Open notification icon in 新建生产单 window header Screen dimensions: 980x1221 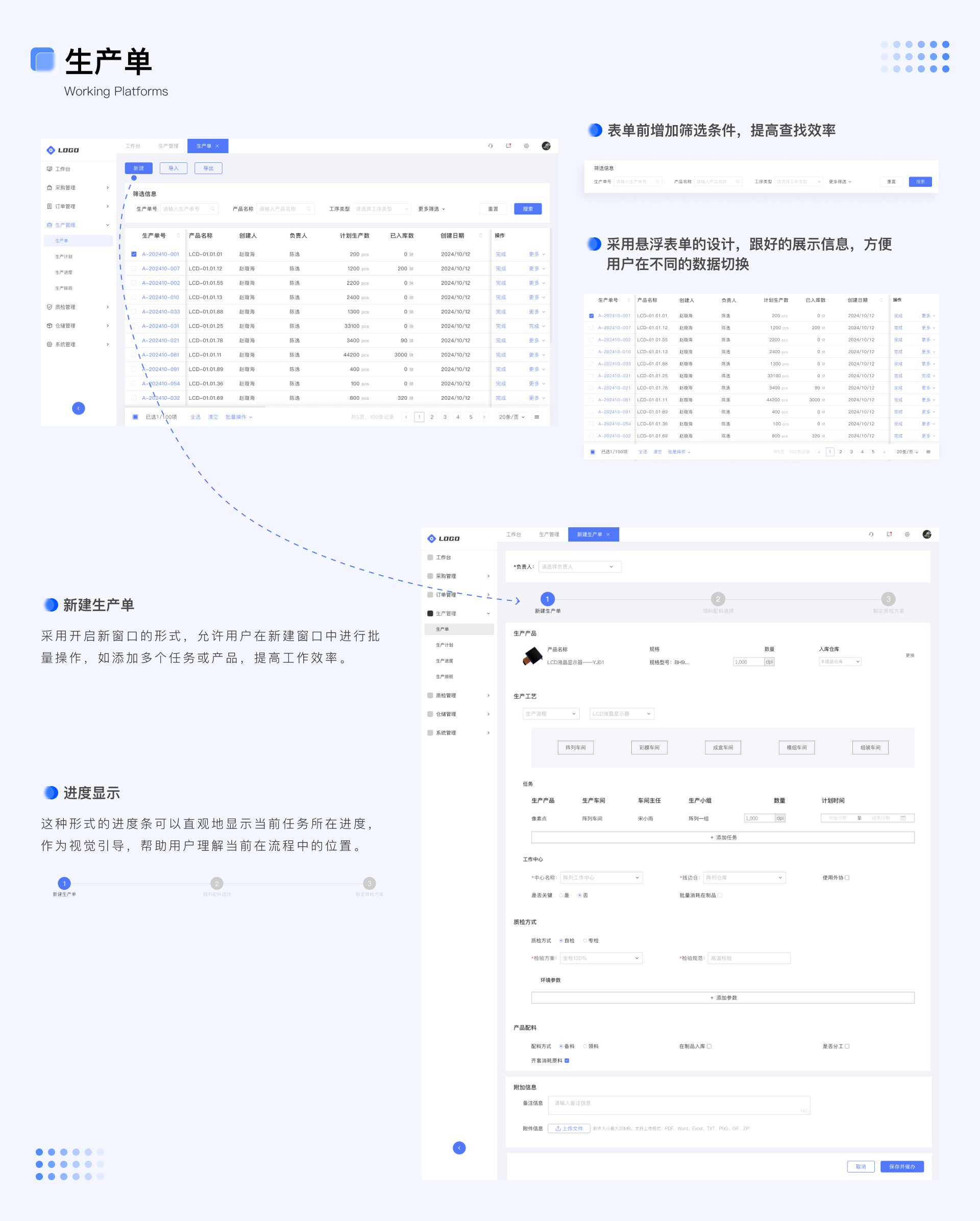tap(889, 534)
